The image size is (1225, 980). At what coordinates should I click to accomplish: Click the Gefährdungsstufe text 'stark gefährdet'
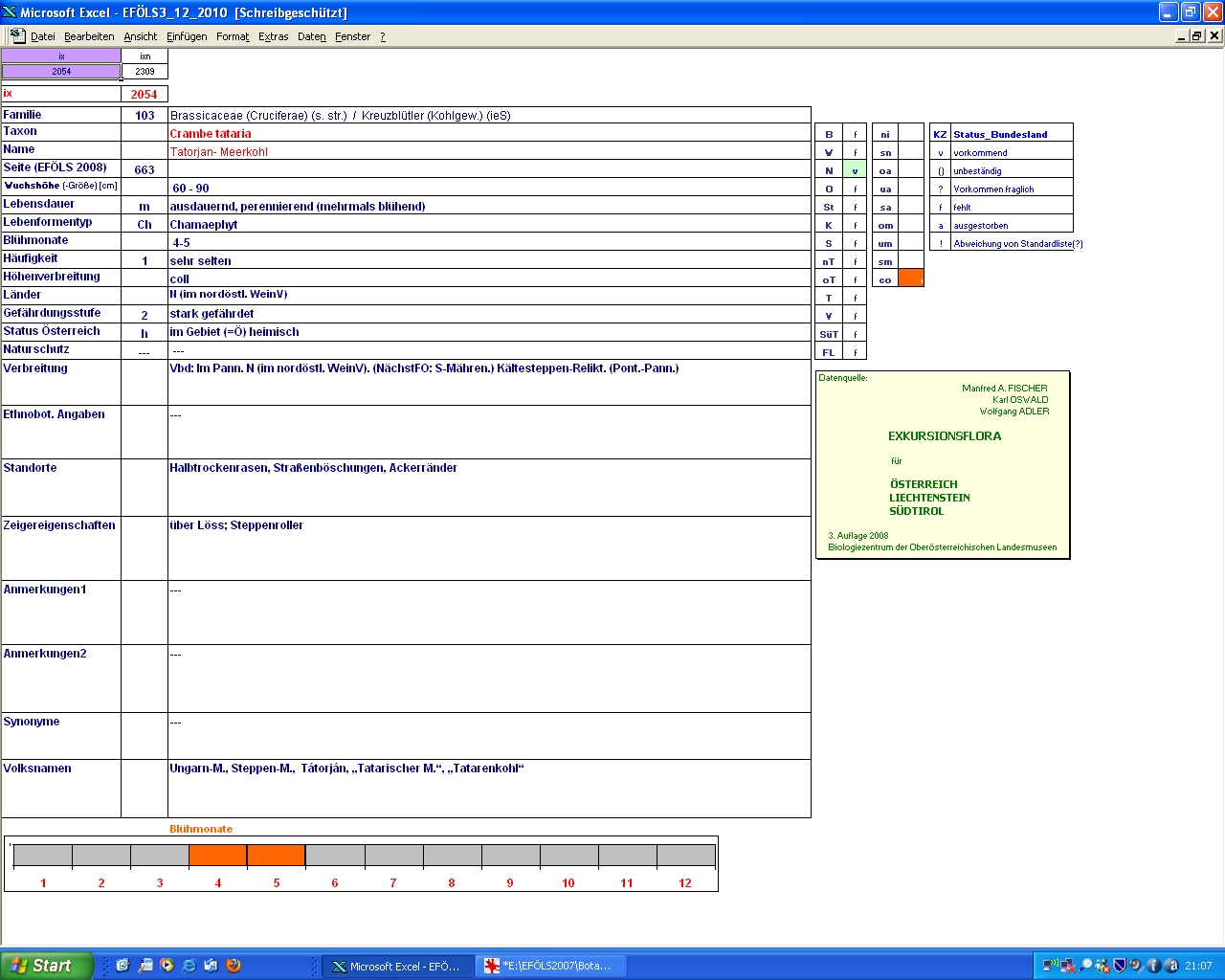pos(212,313)
